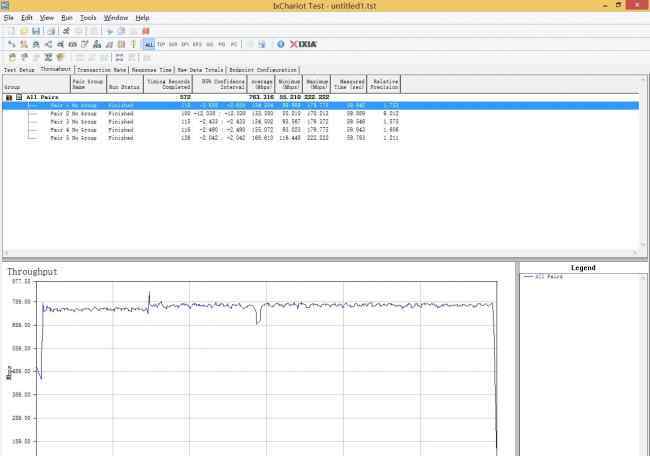650x456 pixels.
Task: Toggle the TCP filter button
Action: tap(161, 44)
